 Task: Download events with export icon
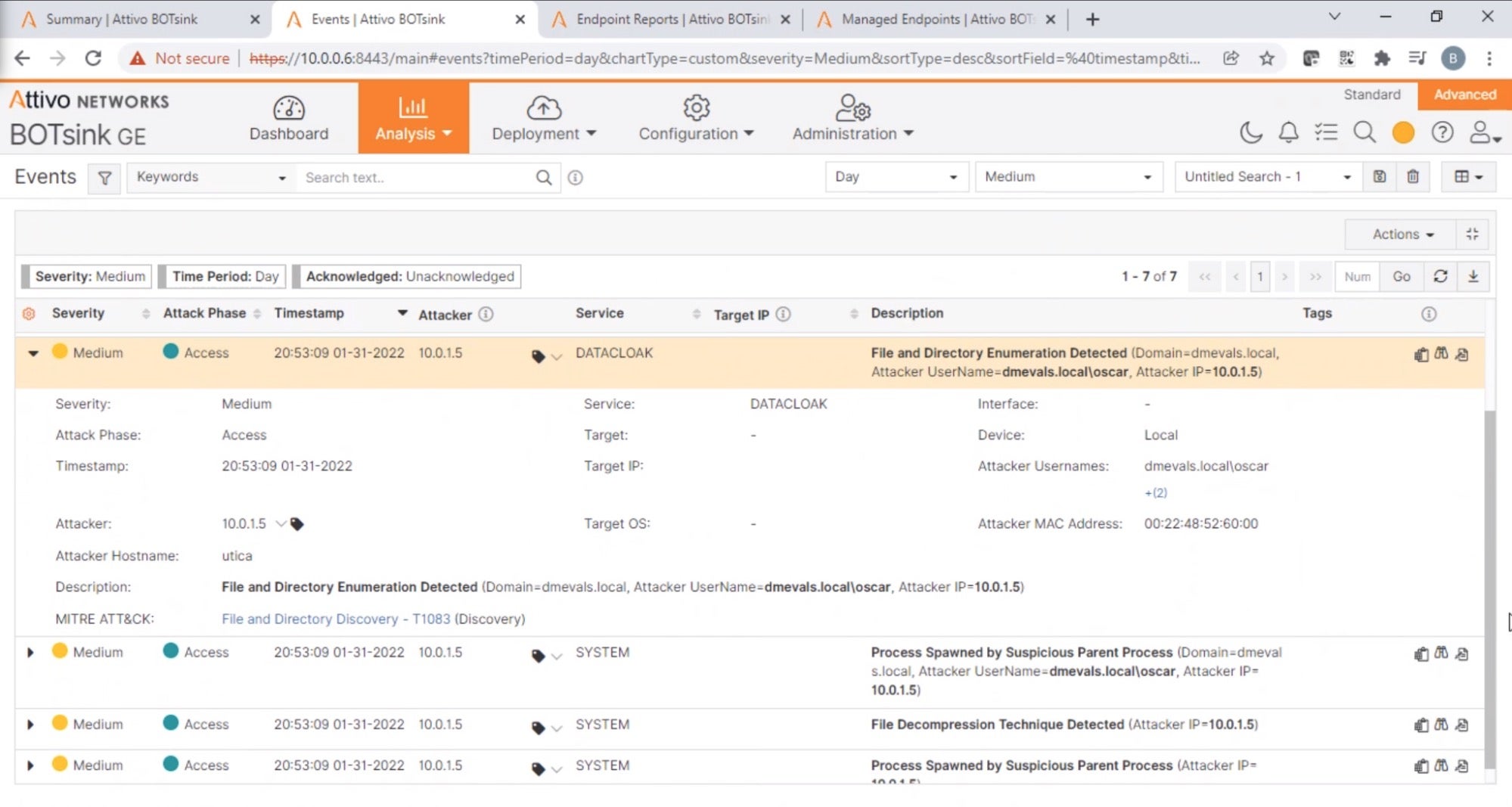tap(1473, 277)
